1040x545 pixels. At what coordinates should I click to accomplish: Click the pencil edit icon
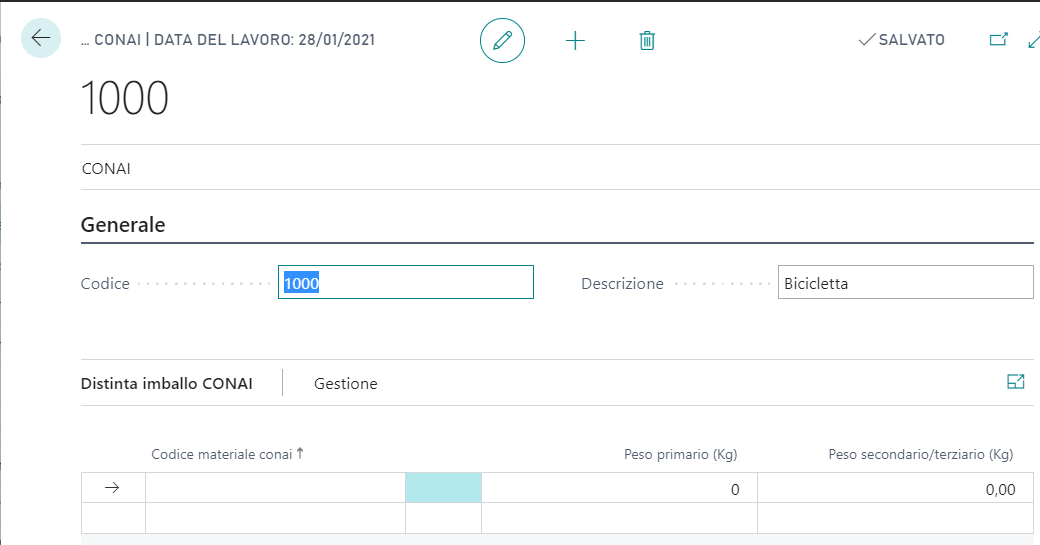click(502, 41)
